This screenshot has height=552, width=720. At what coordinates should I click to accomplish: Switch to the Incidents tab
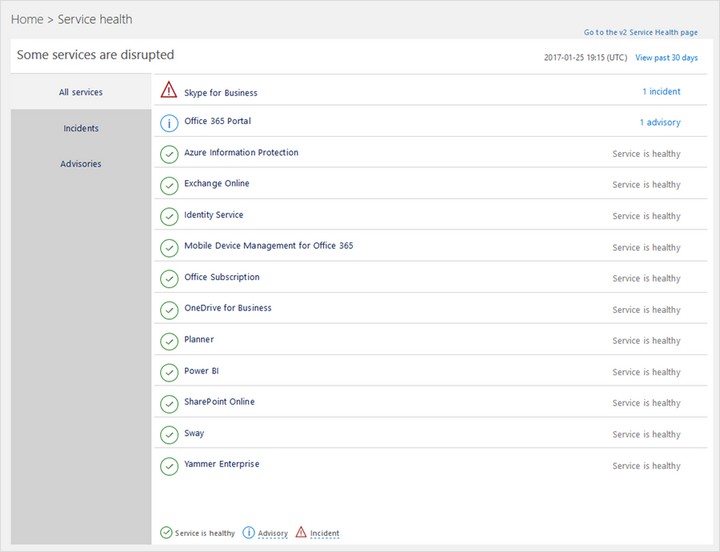point(81,128)
